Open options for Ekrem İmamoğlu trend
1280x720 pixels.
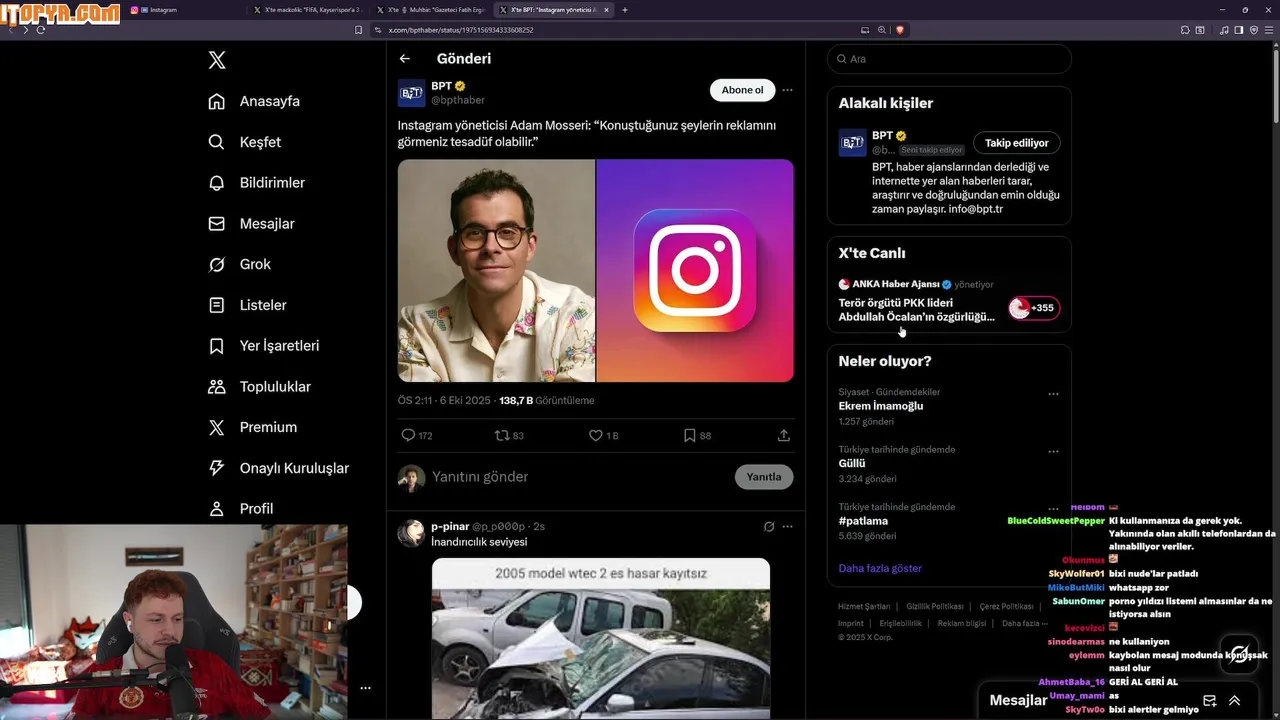[x=1053, y=394]
